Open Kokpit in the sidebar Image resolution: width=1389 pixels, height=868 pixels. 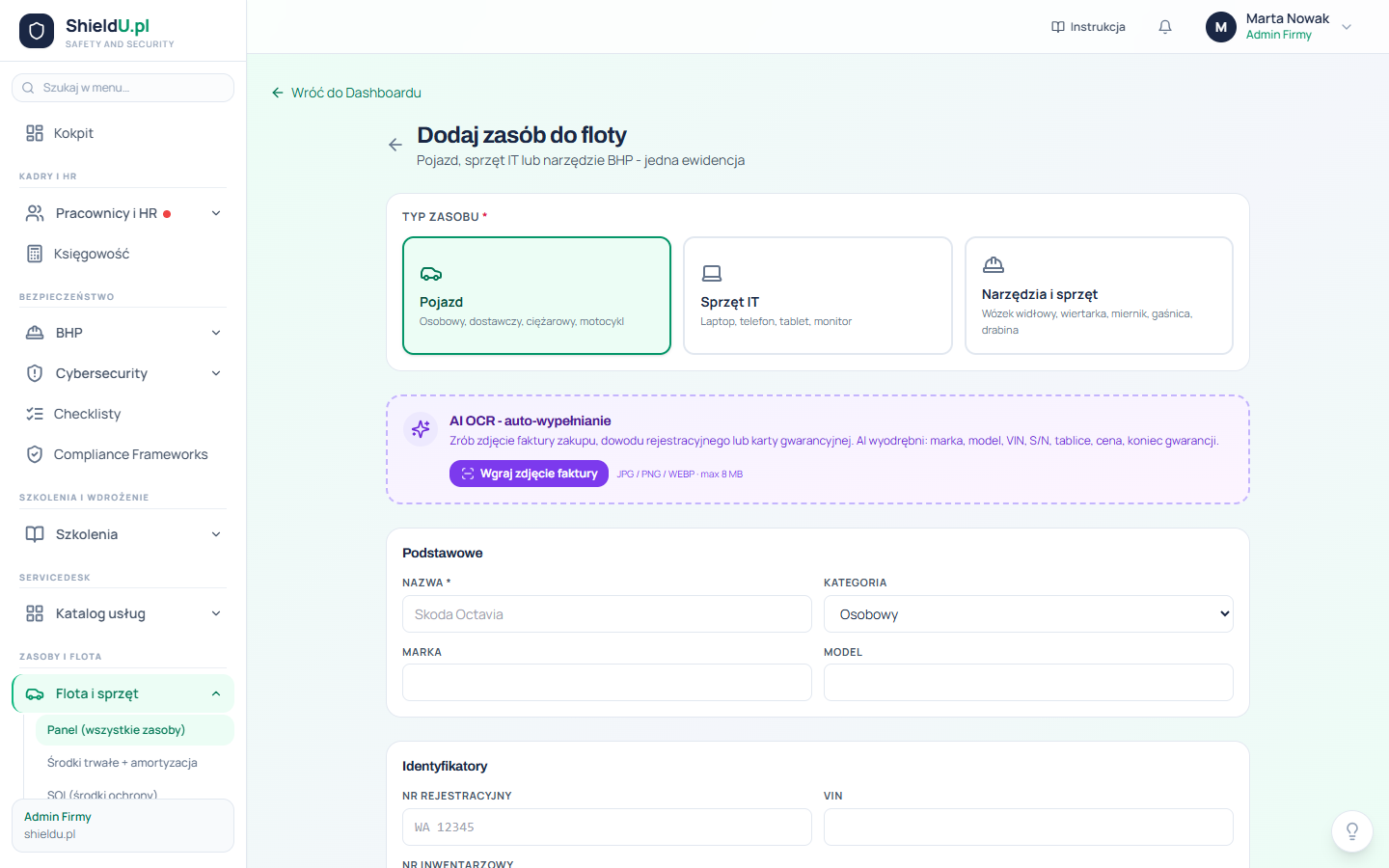[123, 133]
